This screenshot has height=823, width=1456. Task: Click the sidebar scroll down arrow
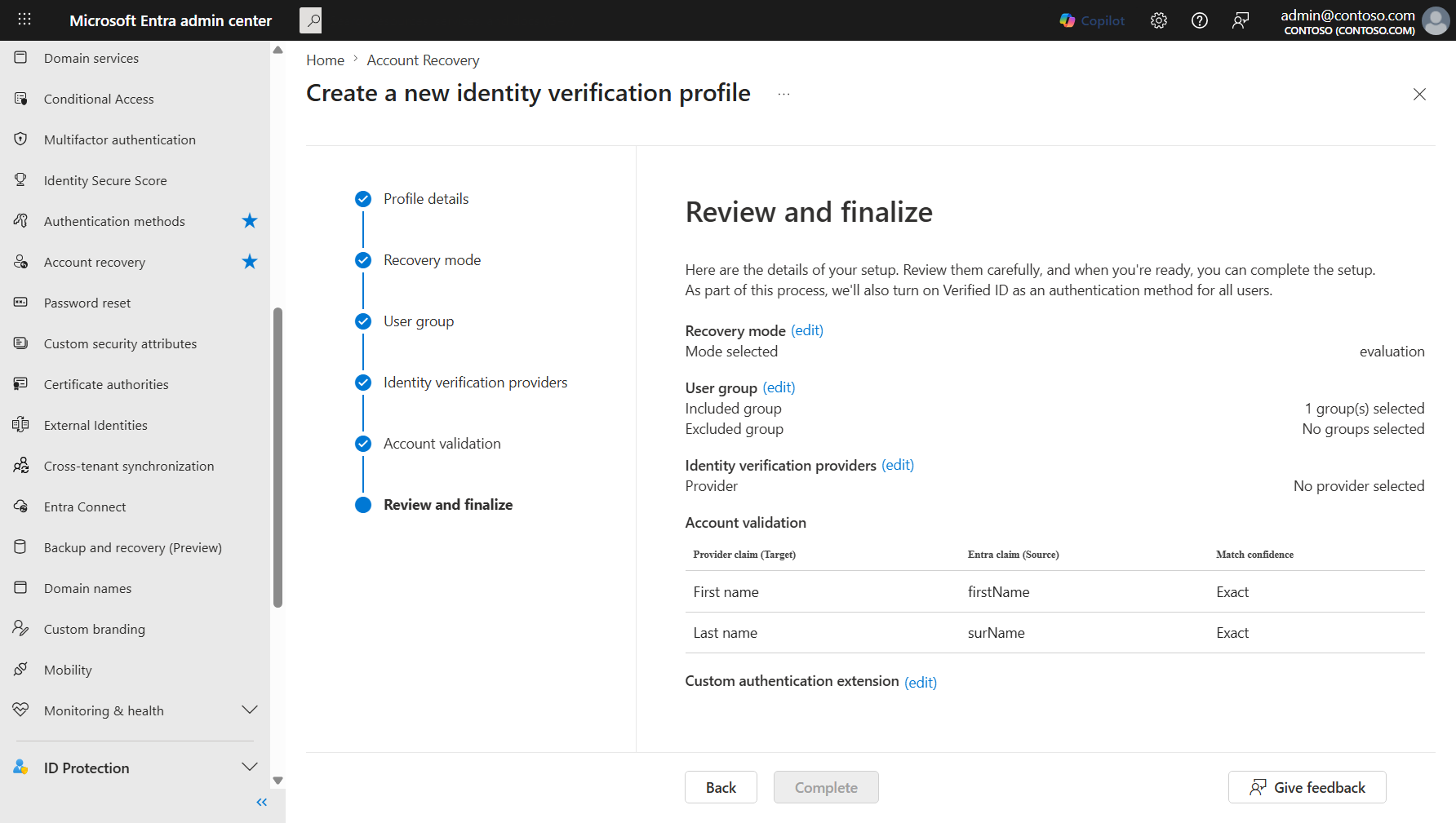[x=277, y=781]
